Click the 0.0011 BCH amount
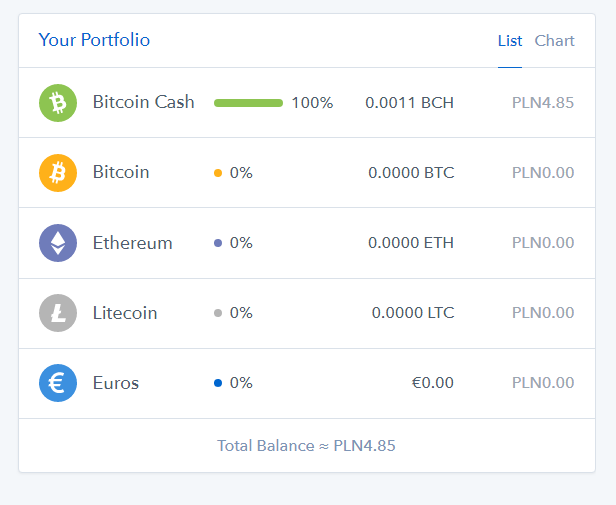 point(409,103)
